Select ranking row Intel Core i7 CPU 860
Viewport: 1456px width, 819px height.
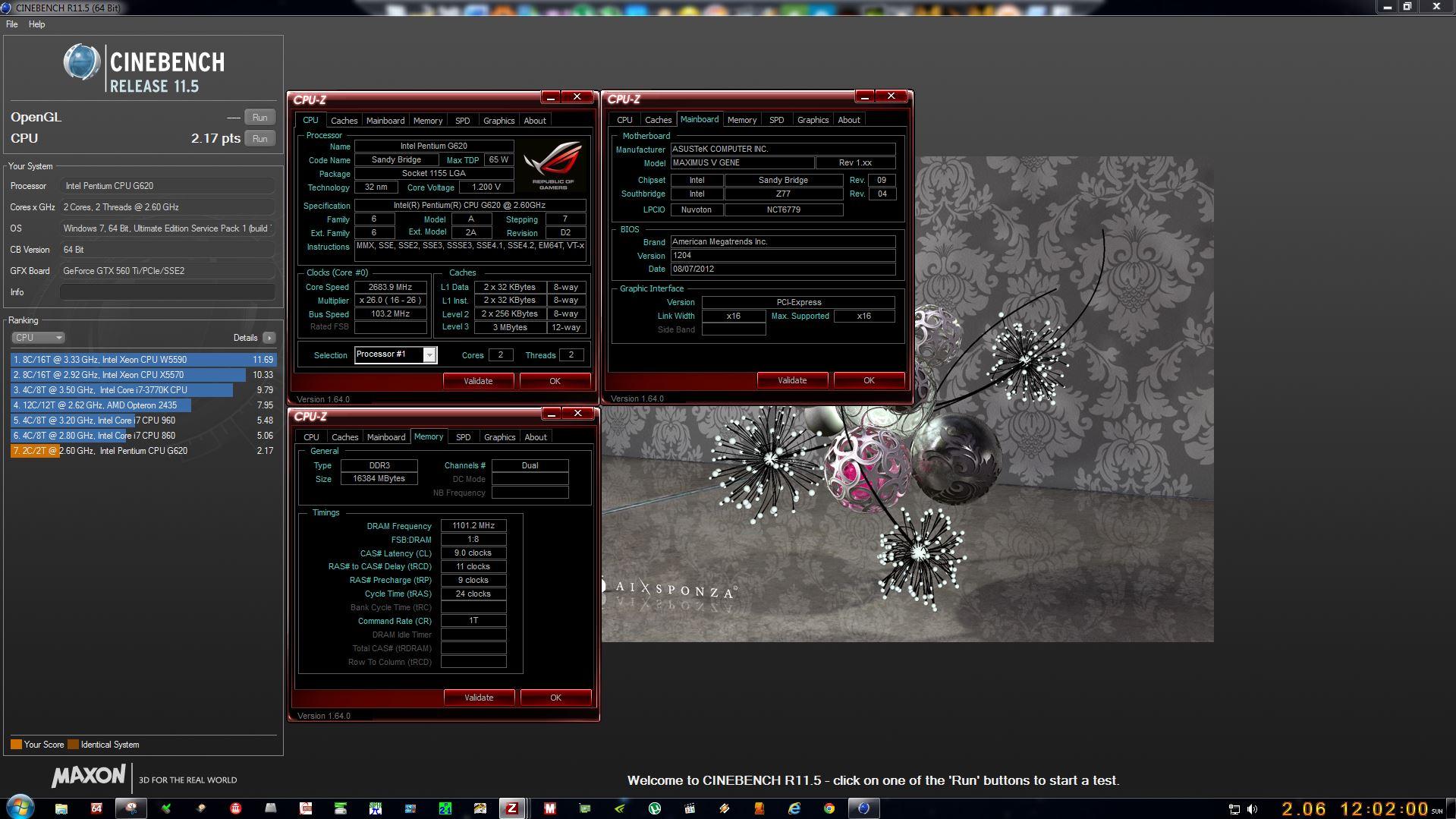(x=143, y=436)
